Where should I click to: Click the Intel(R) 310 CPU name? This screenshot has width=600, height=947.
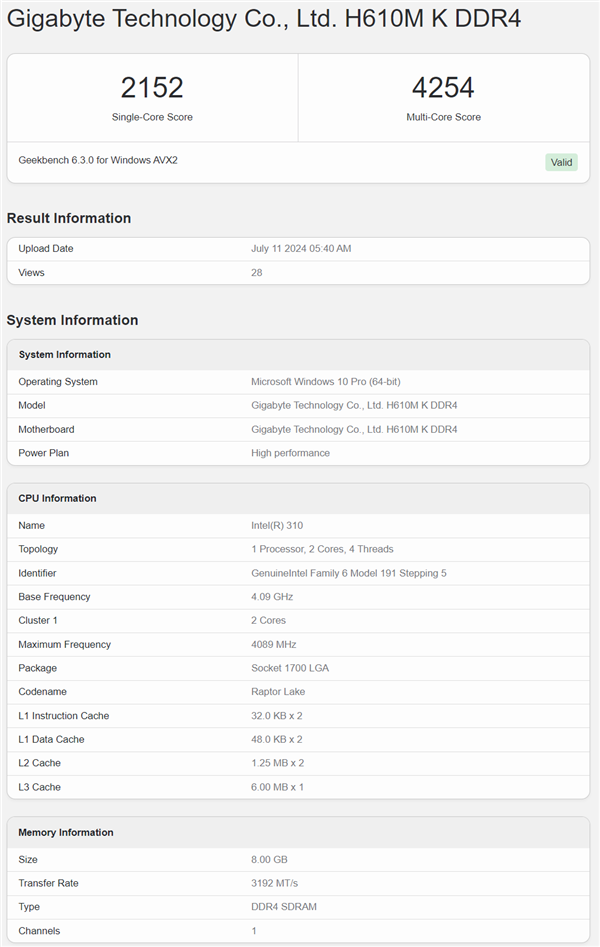277,526
